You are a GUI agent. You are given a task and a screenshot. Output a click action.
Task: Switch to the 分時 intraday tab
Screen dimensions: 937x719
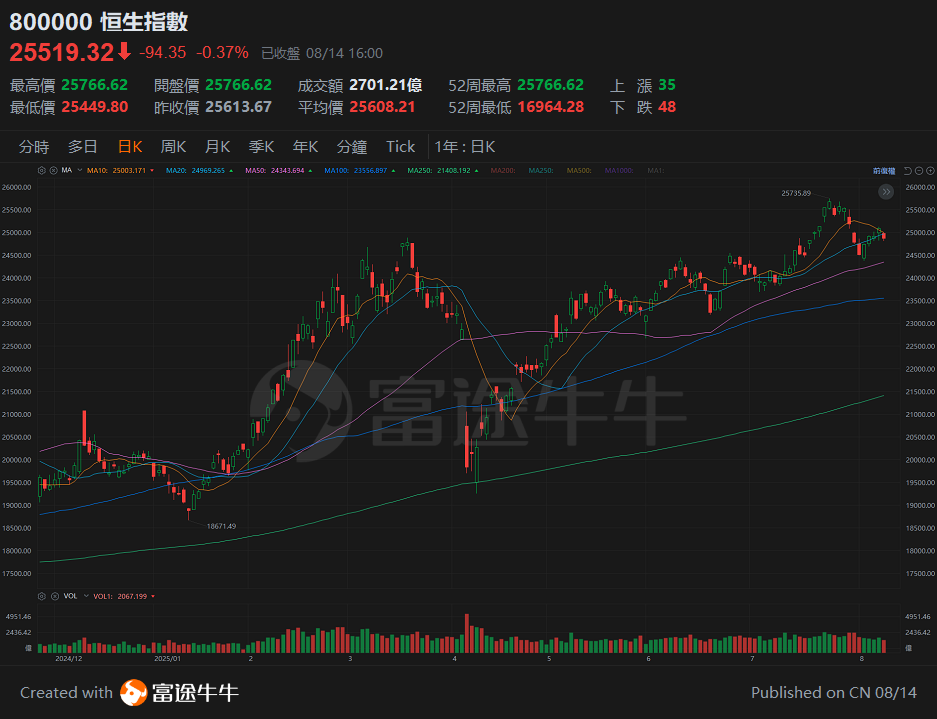pos(34,146)
